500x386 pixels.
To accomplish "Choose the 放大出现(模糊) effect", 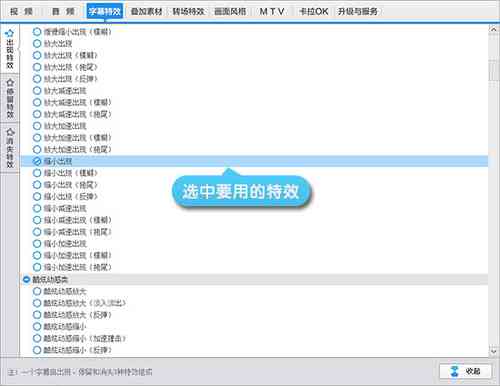I will [65, 55].
